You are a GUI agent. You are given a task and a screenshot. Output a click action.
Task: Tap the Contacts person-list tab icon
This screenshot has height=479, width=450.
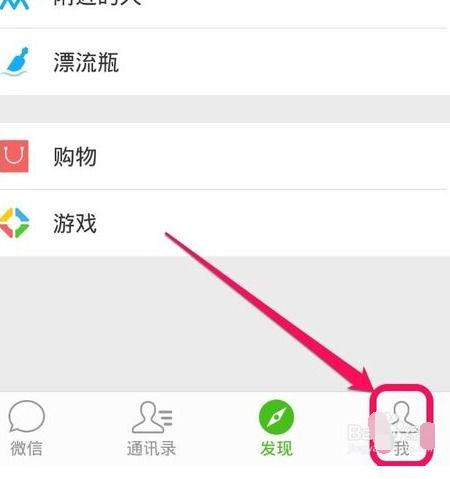point(152,417)
